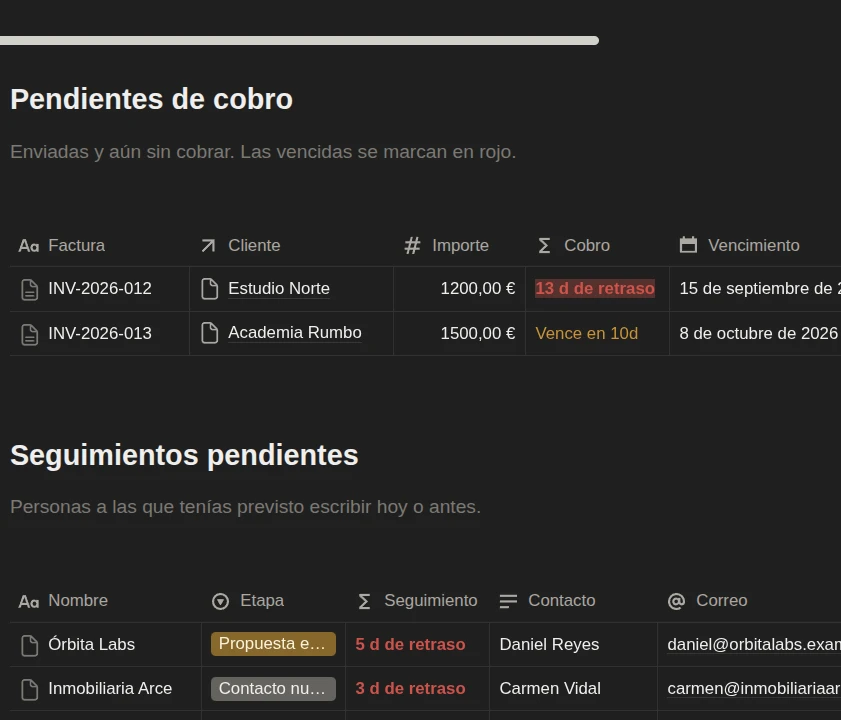Viewport: 841px width, 720px height.
Task: Click the 15 de septiembre due date
Action: tap(759, 289)
